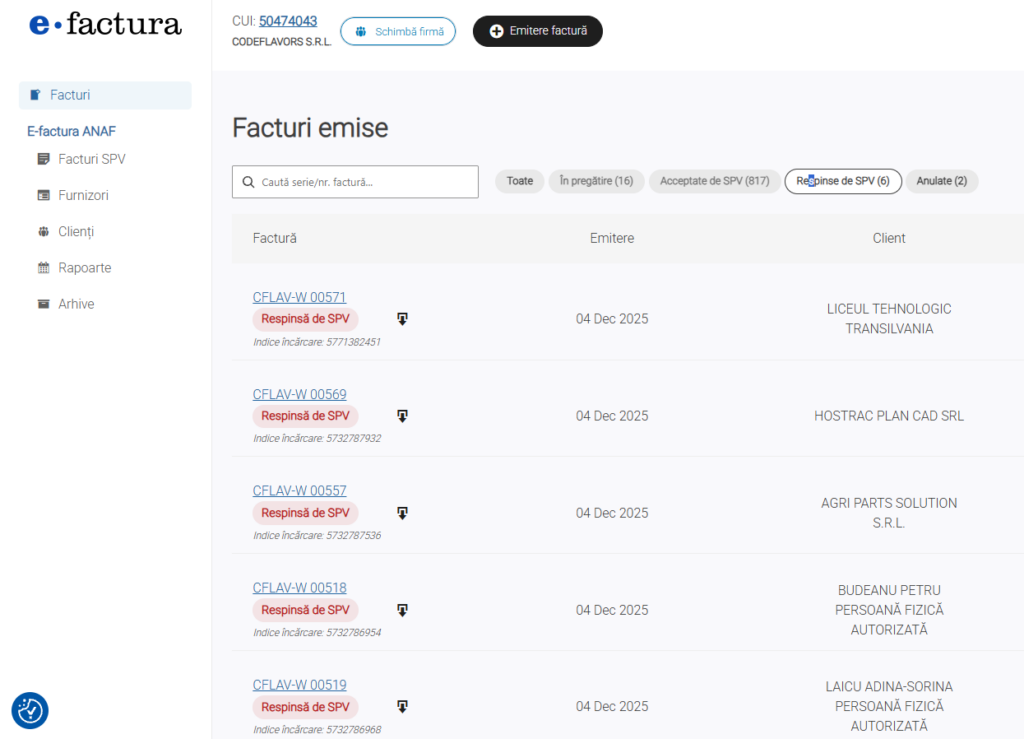Click the download icon beside CFLAV-W 00519
Viewport: 1024px width, 739px height.
point(402,707)
